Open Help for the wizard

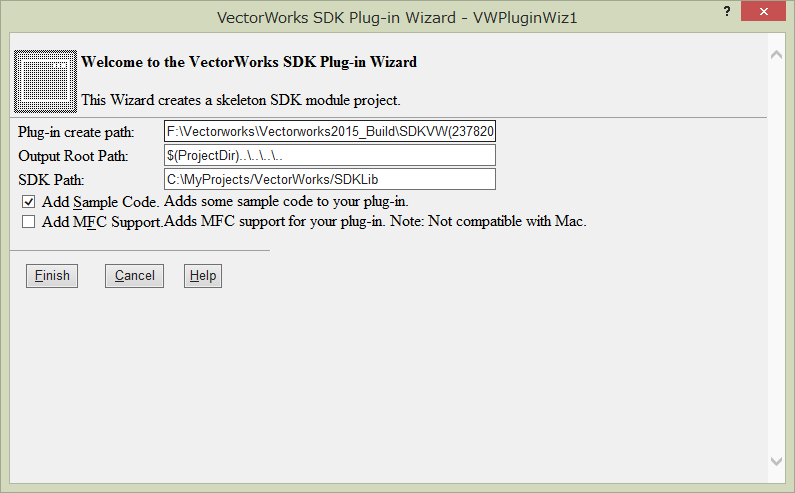[203, 275]
